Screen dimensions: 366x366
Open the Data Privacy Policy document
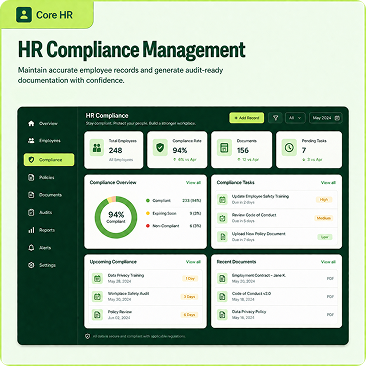click(276, 314)
